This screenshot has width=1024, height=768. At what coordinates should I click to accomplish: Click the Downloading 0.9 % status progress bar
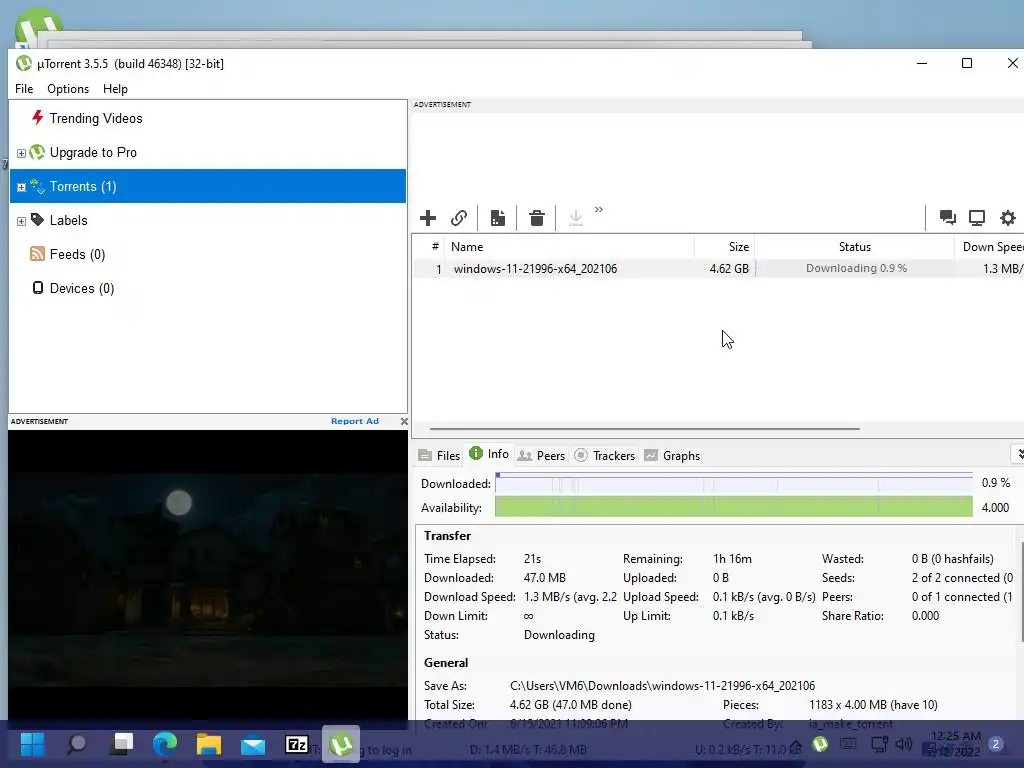pos(854,268)
